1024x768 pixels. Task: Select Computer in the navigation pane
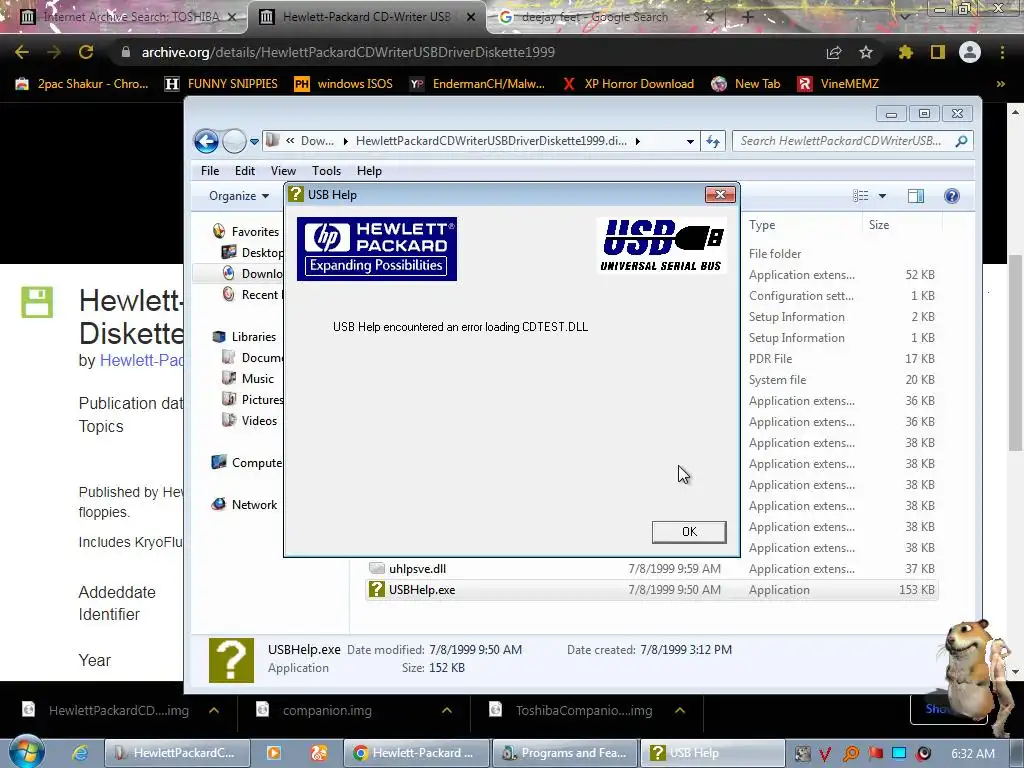(x=247, y=462)
